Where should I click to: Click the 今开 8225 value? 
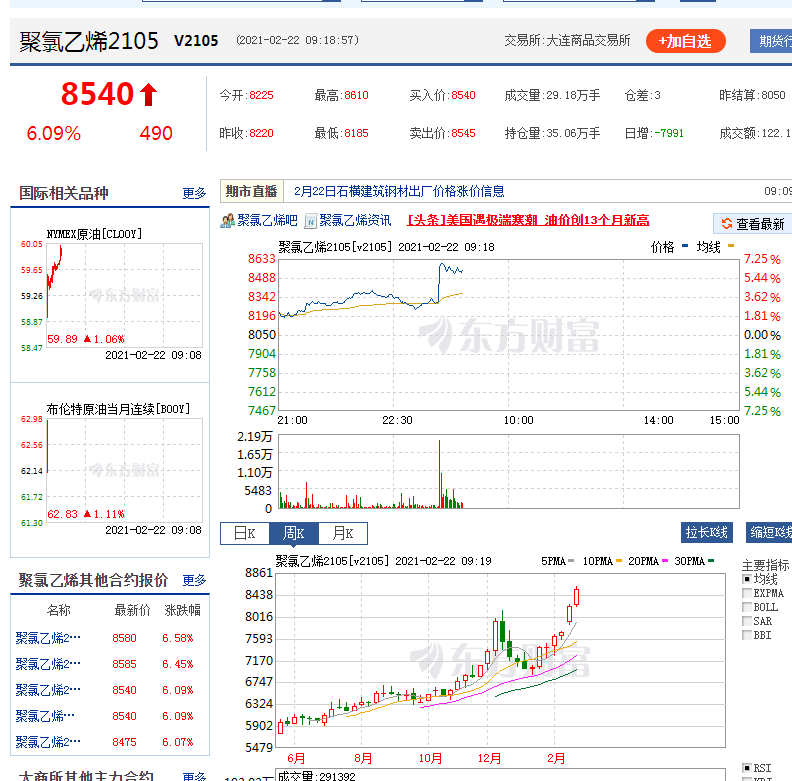(261, 95)
